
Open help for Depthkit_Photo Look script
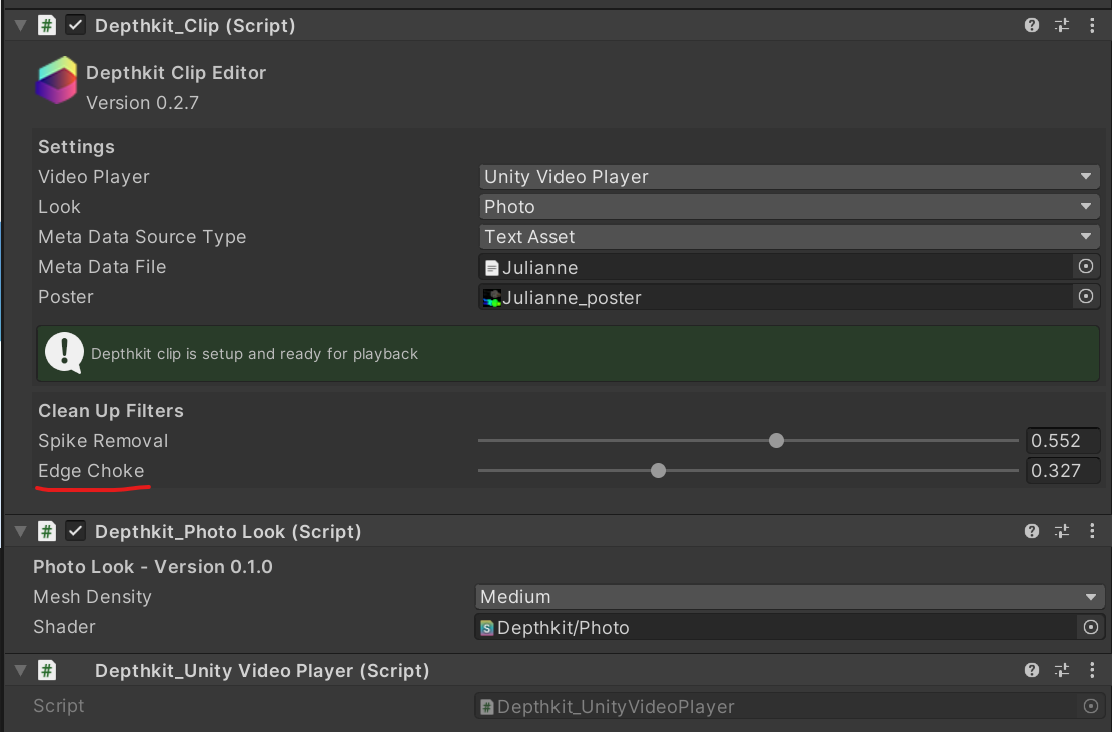(x=1032, y=532)
